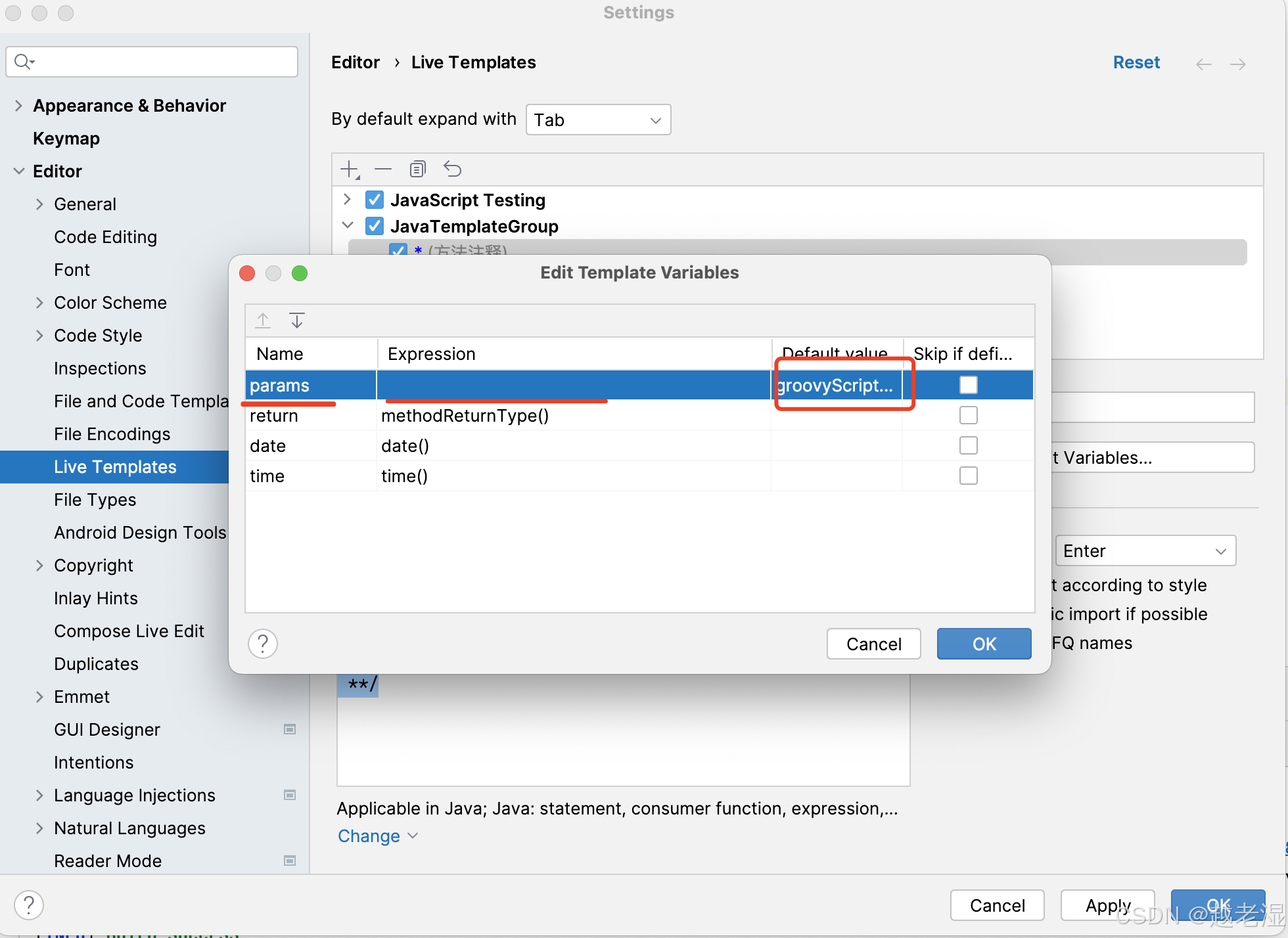The image size is (1288, 938).
Task: Expand the Code Style settings node
Action: pyautogui.click(x=39, y=336)
